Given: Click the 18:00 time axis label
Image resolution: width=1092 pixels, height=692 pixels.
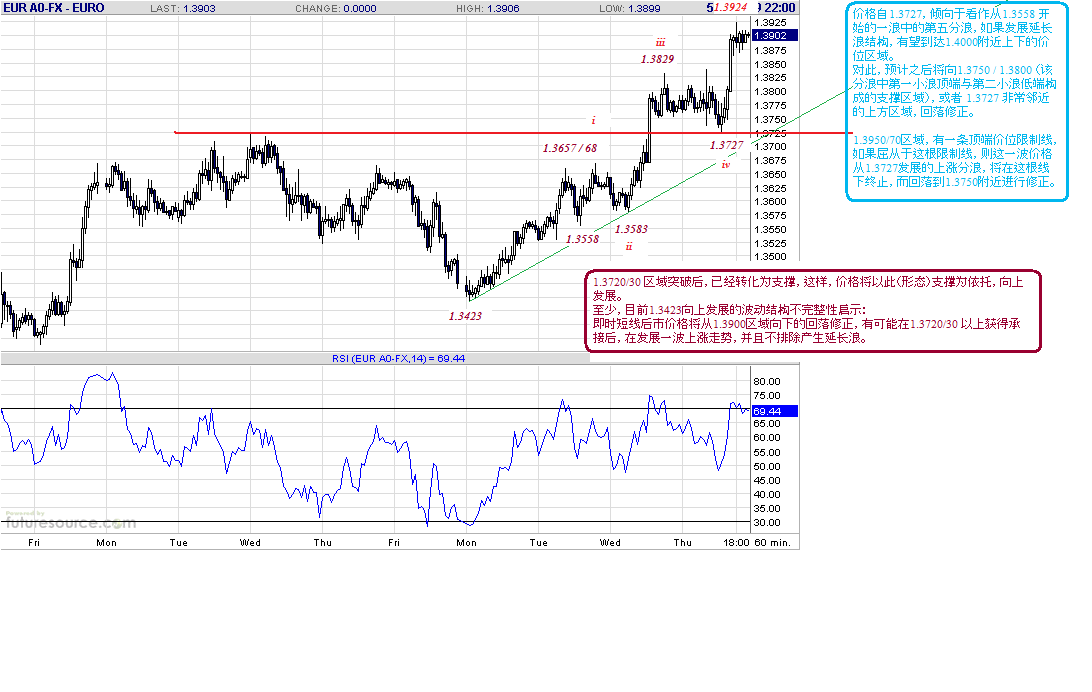Looking at the screenshot, I should [736, 542].
